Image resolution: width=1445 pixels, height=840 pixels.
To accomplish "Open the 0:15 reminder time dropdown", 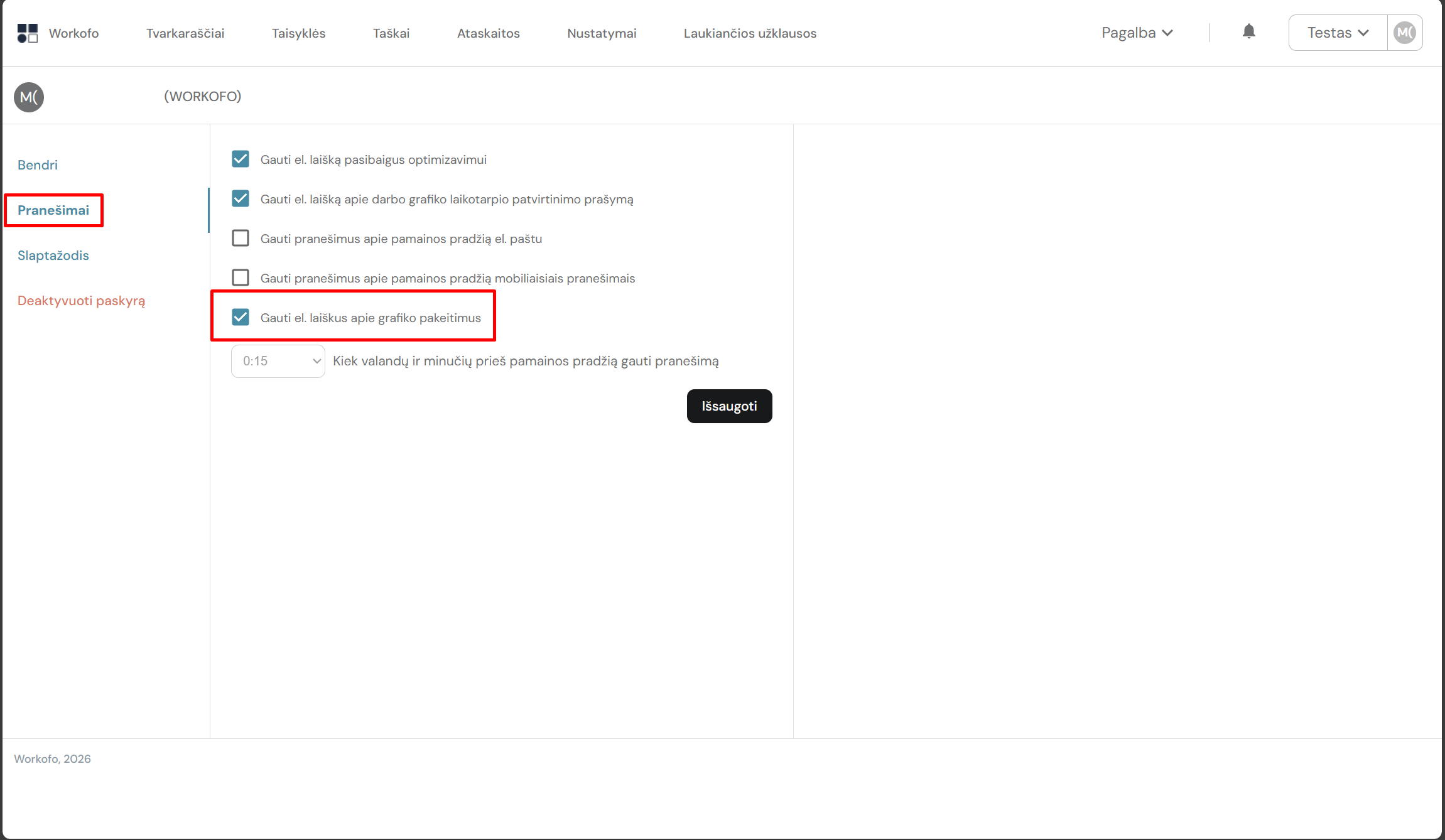I will point(278,362).
